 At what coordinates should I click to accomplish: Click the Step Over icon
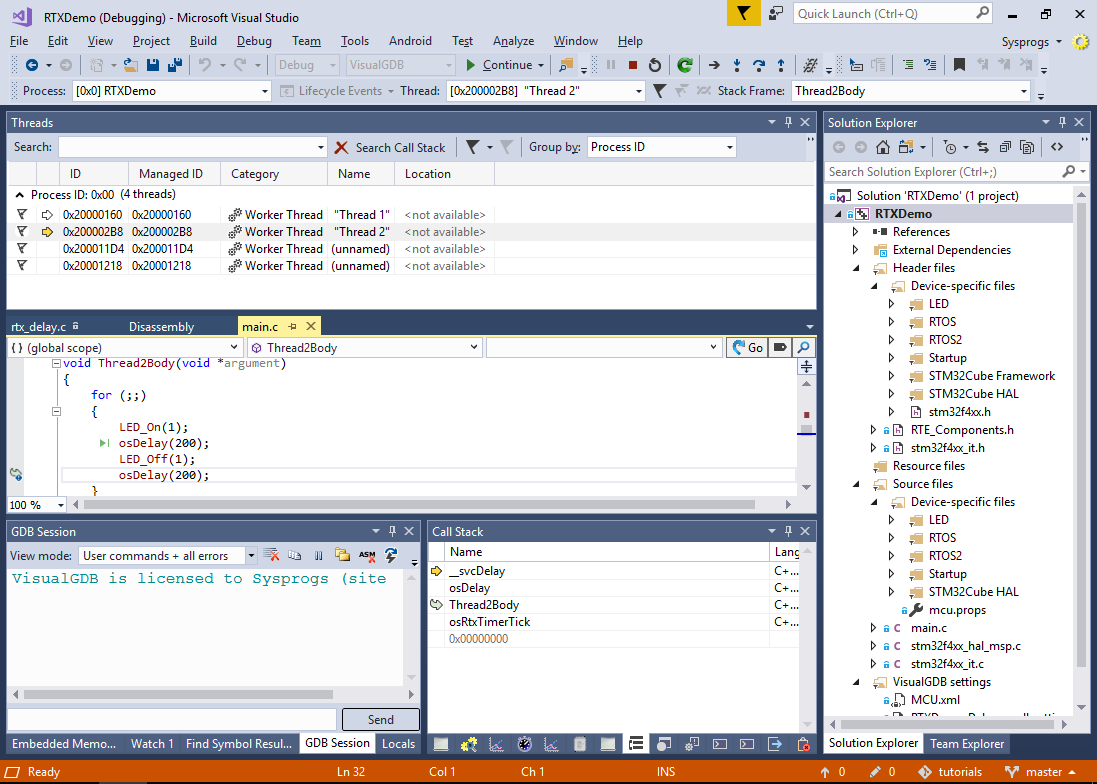pos(759,65)
